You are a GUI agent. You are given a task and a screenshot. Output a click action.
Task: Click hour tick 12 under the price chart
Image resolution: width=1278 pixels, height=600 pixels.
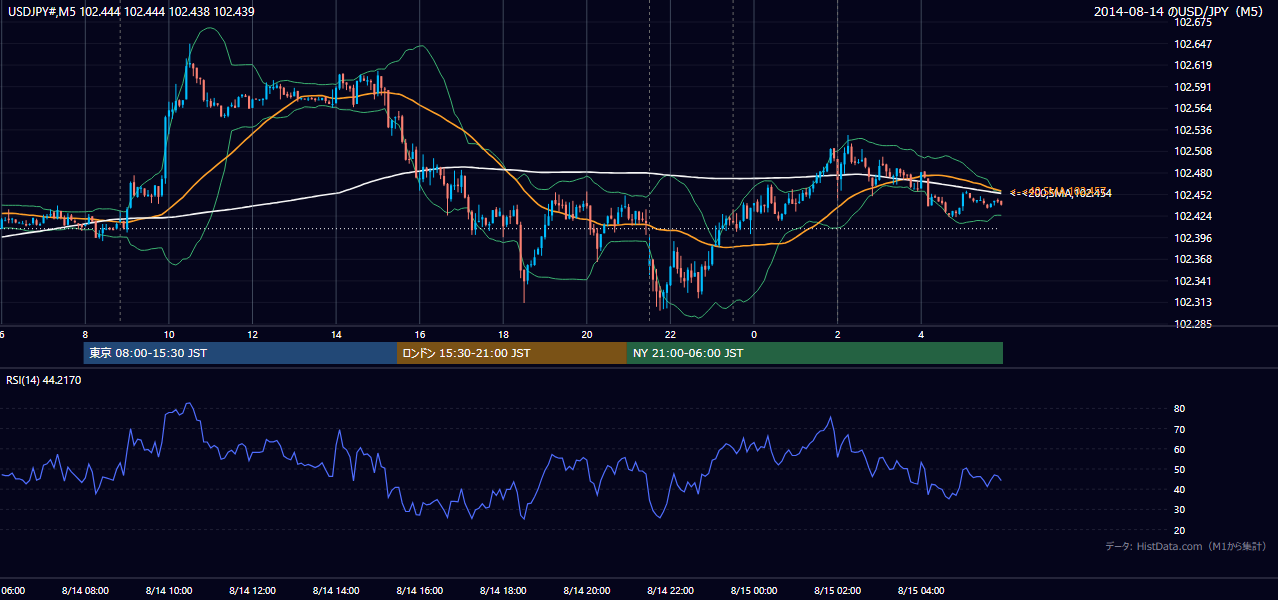pos(253,334)
